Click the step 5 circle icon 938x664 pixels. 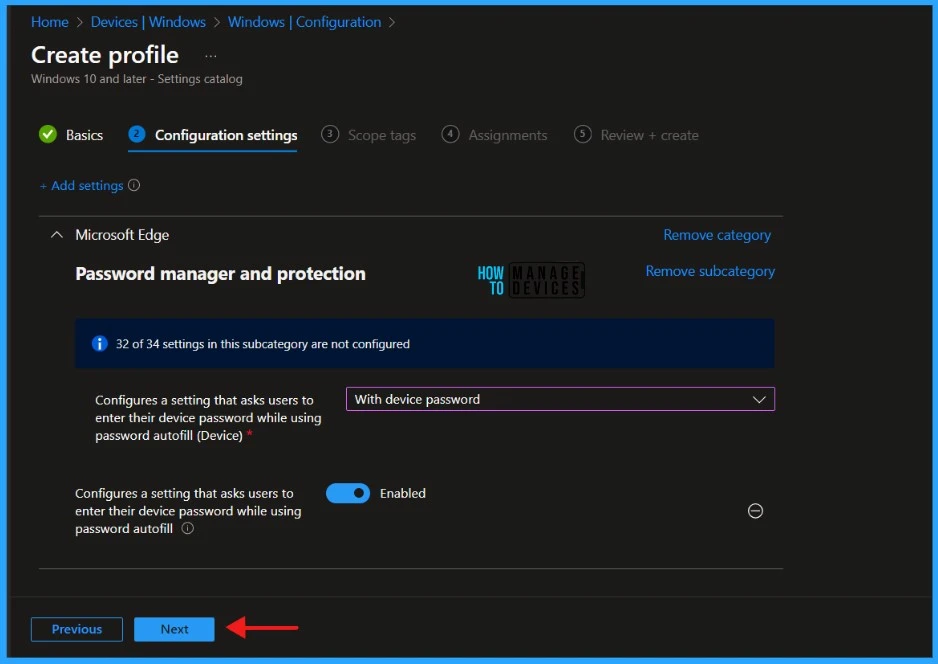[582, 134]
